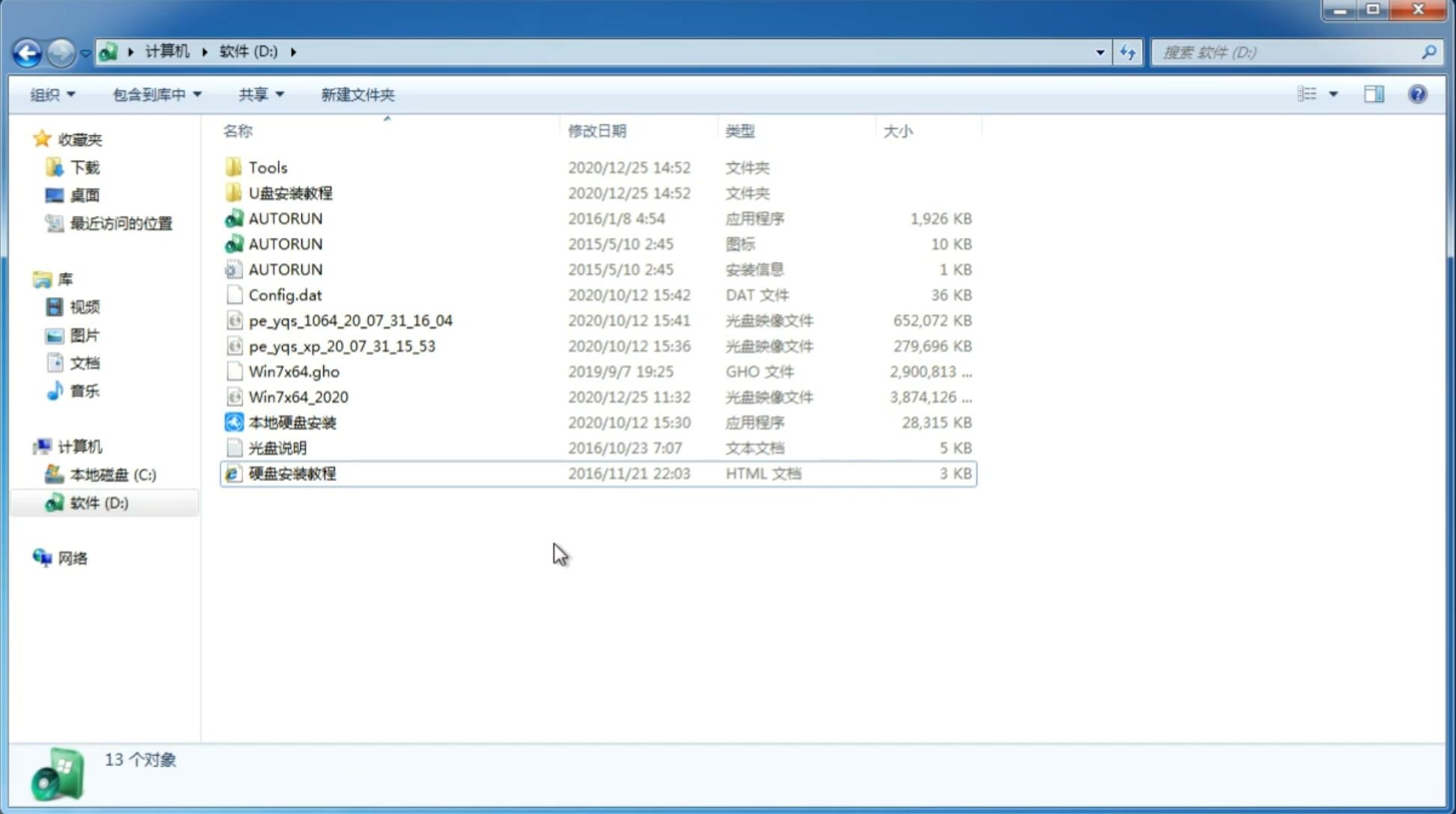Open Win7x64_2020 disc image file
1456x814 pixels.
click(x=298, y=397)
